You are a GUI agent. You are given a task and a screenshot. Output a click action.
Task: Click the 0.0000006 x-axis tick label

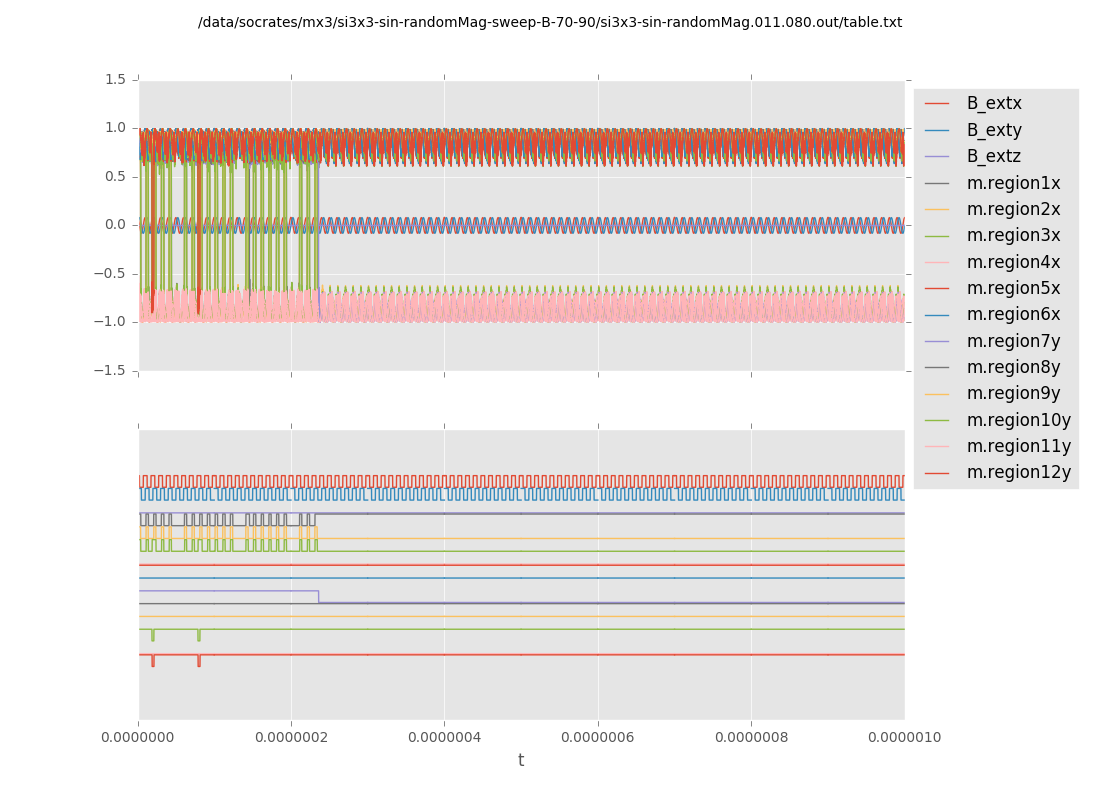pos(598,738)
